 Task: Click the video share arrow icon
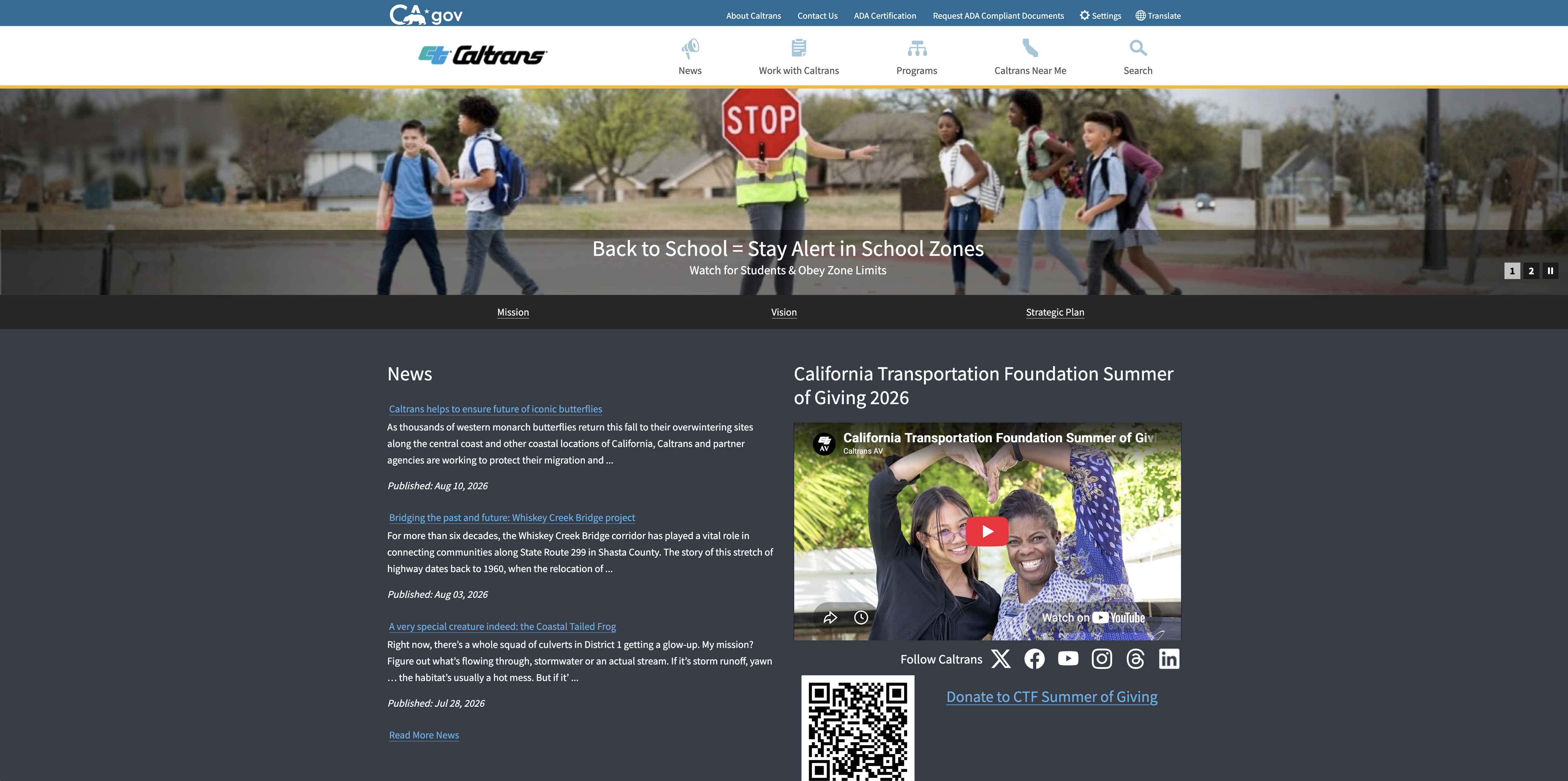tap(830, 617)
